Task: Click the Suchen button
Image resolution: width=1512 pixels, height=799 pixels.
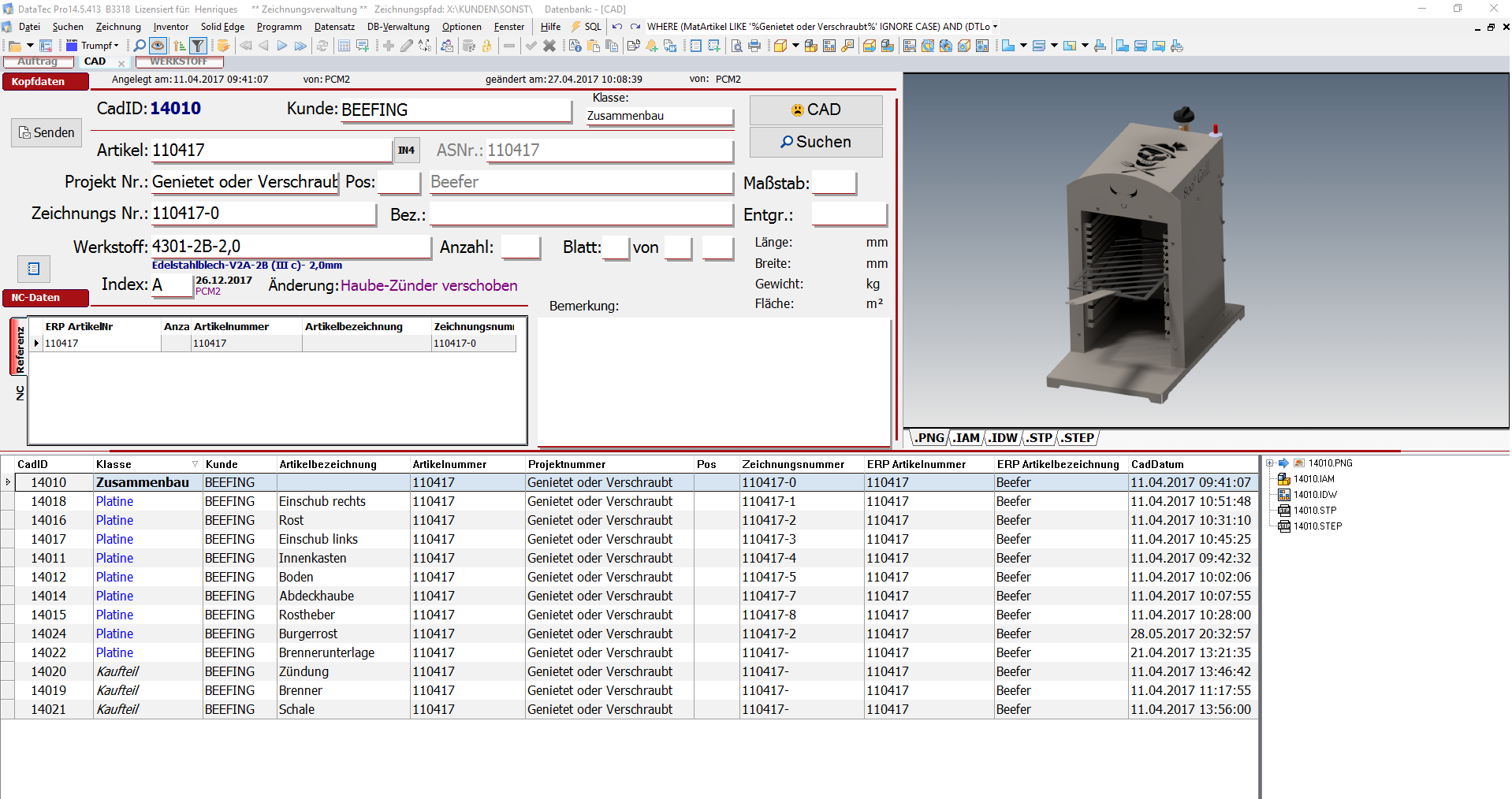Action: pyautogui.click(x=816, y=142)
